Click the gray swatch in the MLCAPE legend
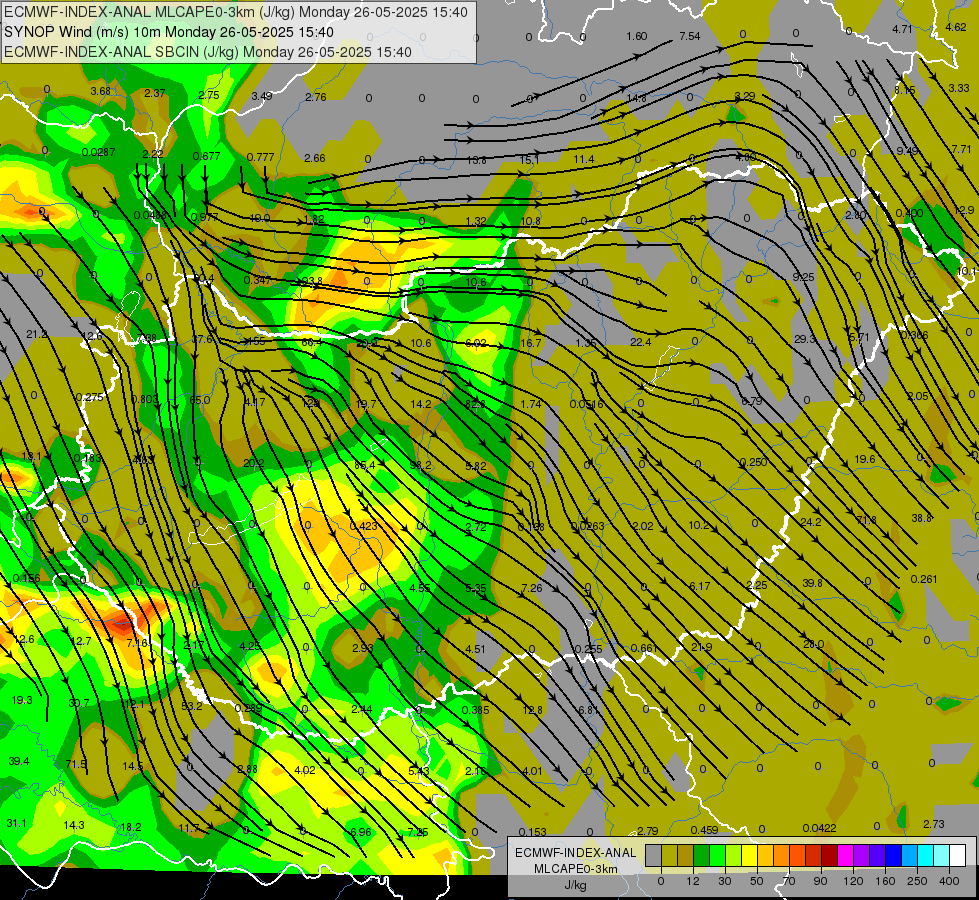This screenshot has width=979, height=900. click(x=654, y=855)
